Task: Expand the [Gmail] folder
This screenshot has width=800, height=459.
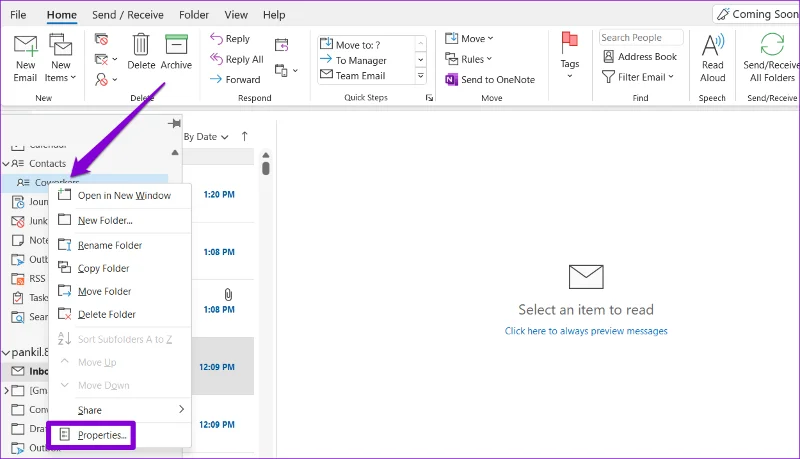Action: point(7,391)
